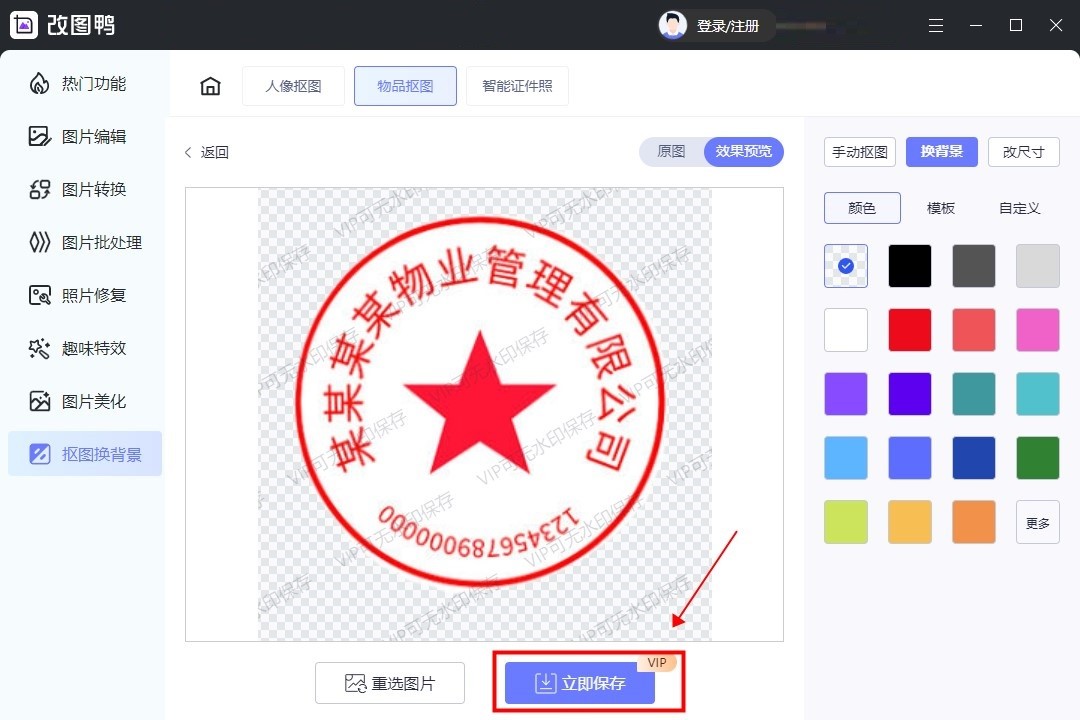The image size is (1080, 720).
Task: Open 图片美化 in the sidebar
Action: 85,401
